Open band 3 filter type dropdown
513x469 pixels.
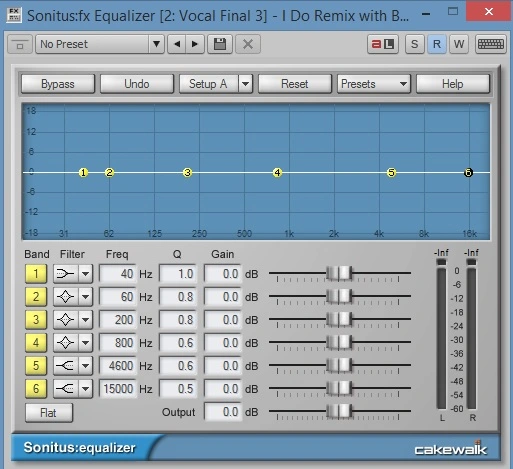coord(86,320)
